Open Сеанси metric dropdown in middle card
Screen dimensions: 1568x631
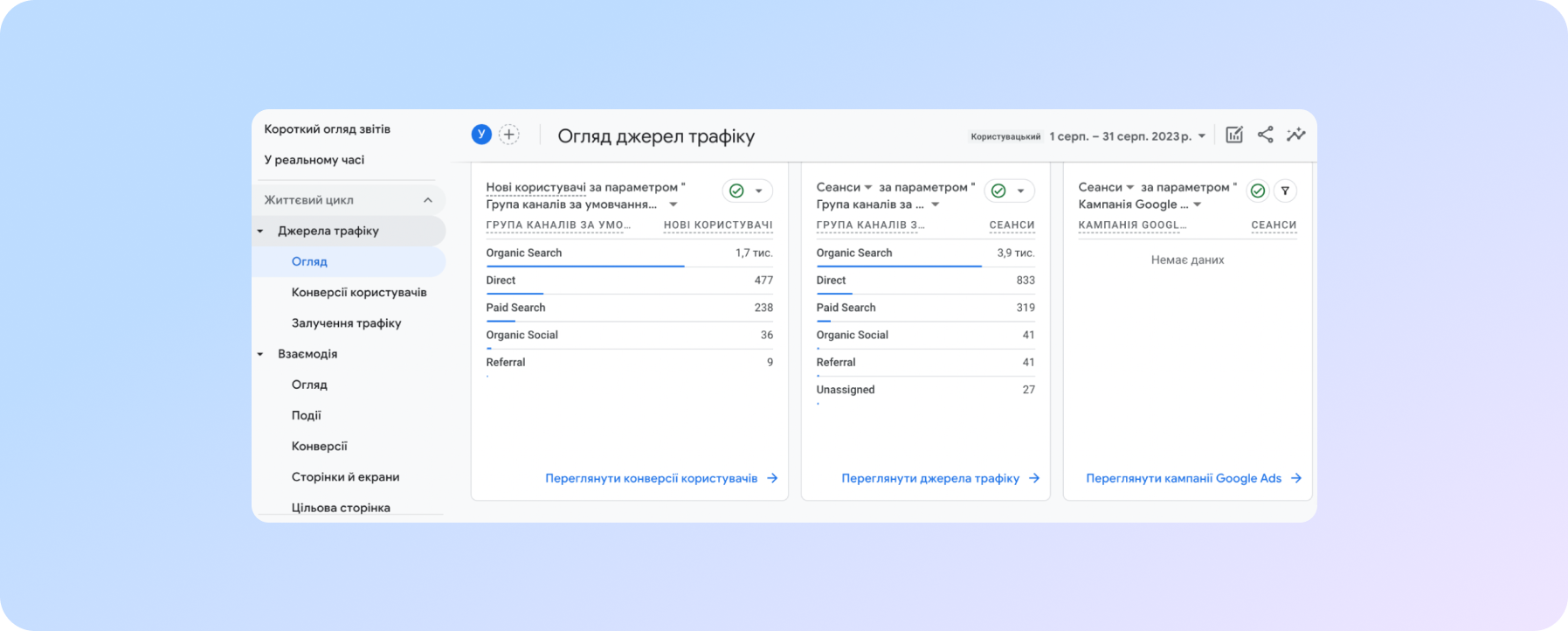click(x=868, y=187)
